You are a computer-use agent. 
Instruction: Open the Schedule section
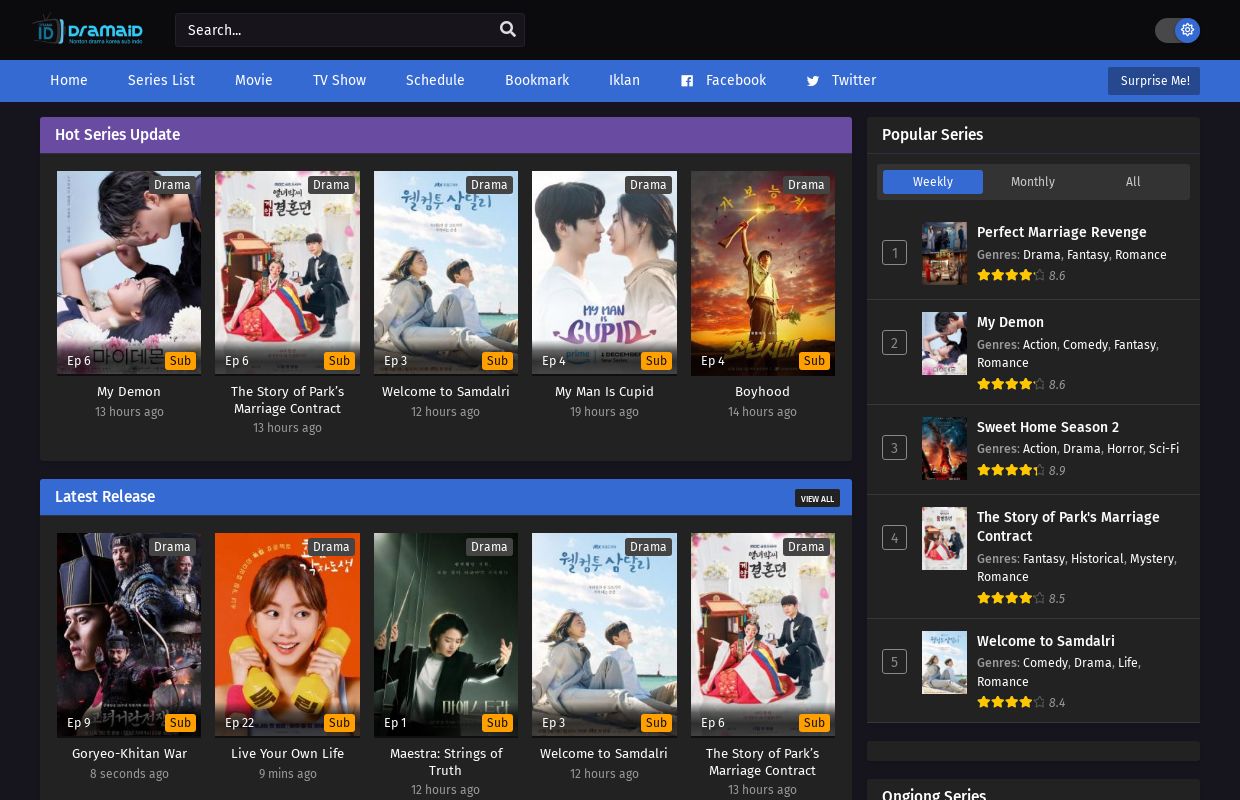(435, 81)
